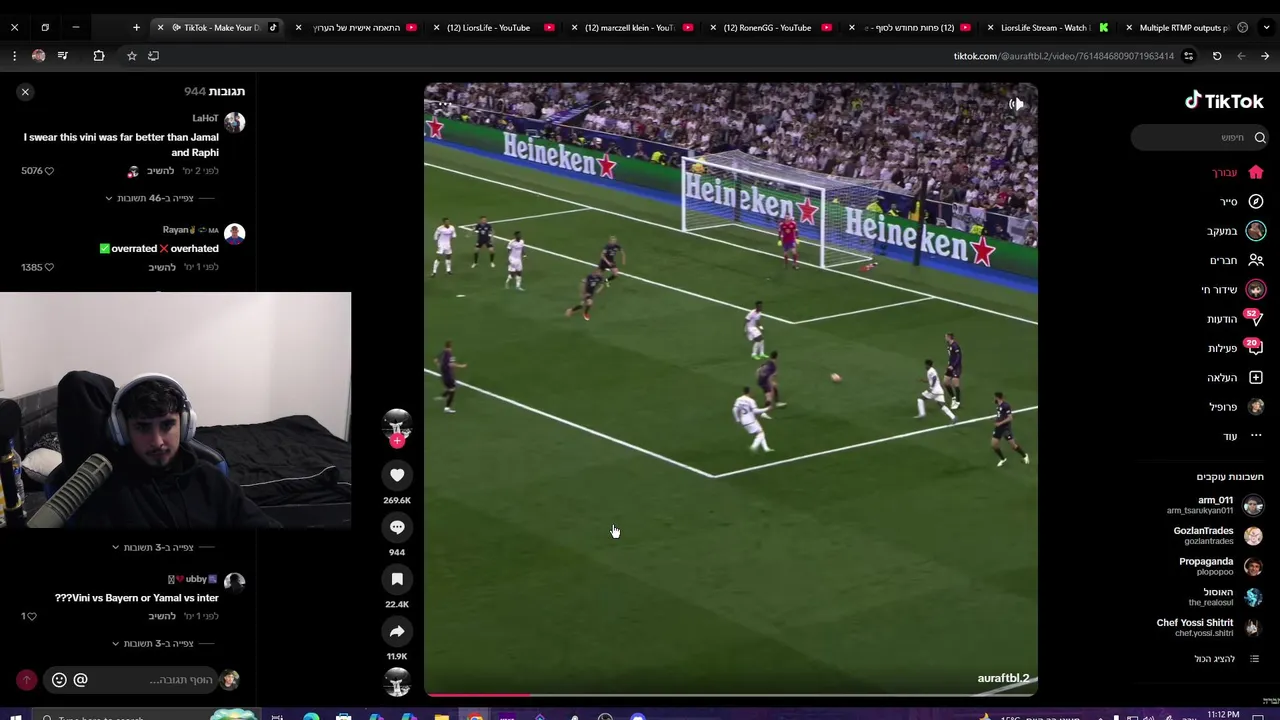Go back with right-pointing browser arrow
1280x720 pixels.
point(1265,56)
